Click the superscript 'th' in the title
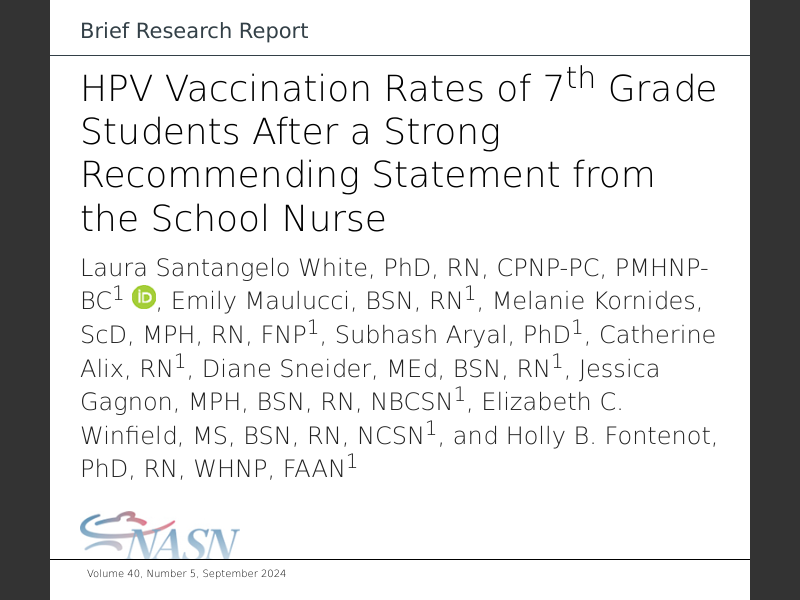The height and width of the screenshot is (600, 800). pos(580,78)
